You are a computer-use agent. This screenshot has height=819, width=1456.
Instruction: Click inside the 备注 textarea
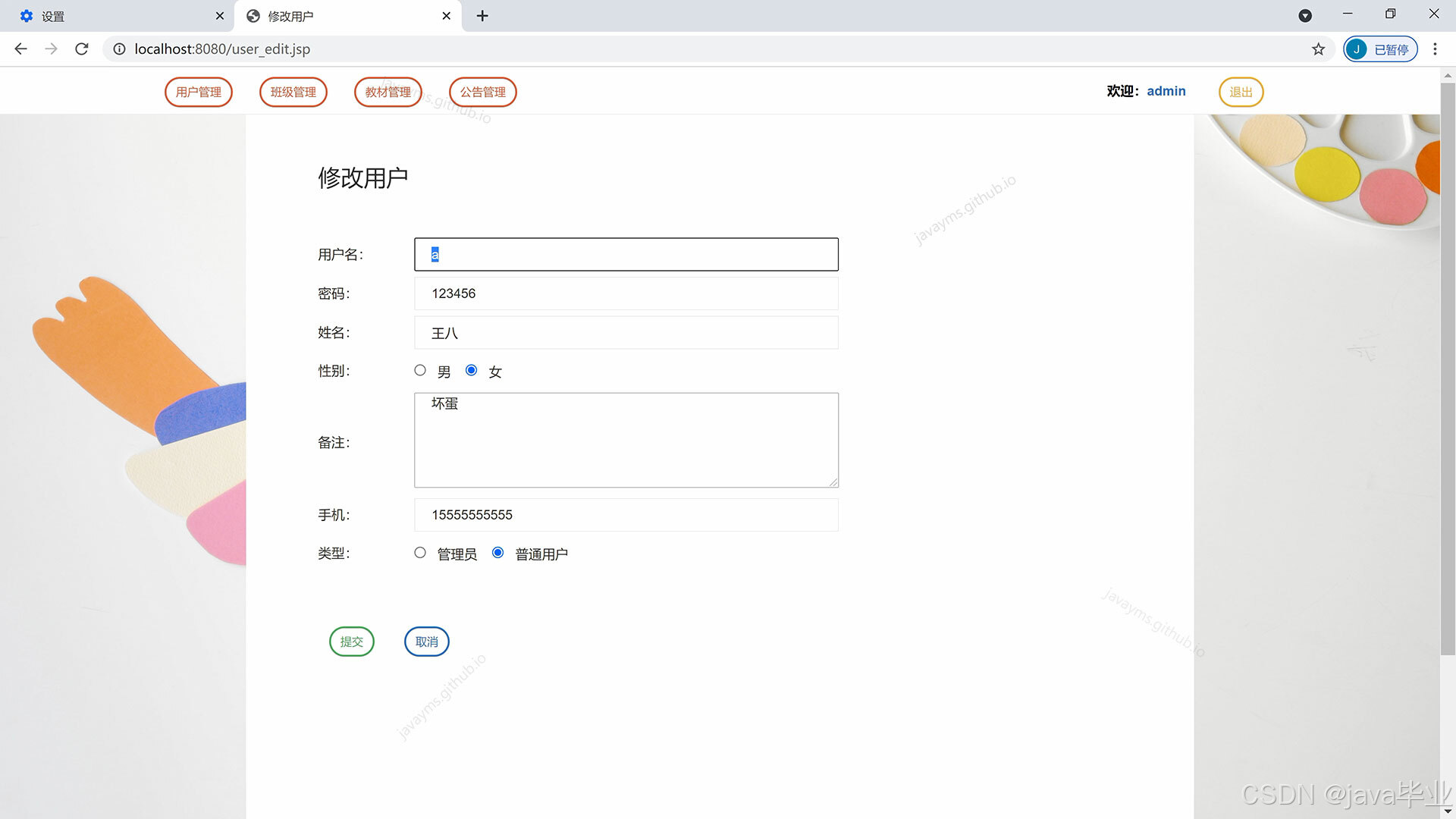(626, 440)
